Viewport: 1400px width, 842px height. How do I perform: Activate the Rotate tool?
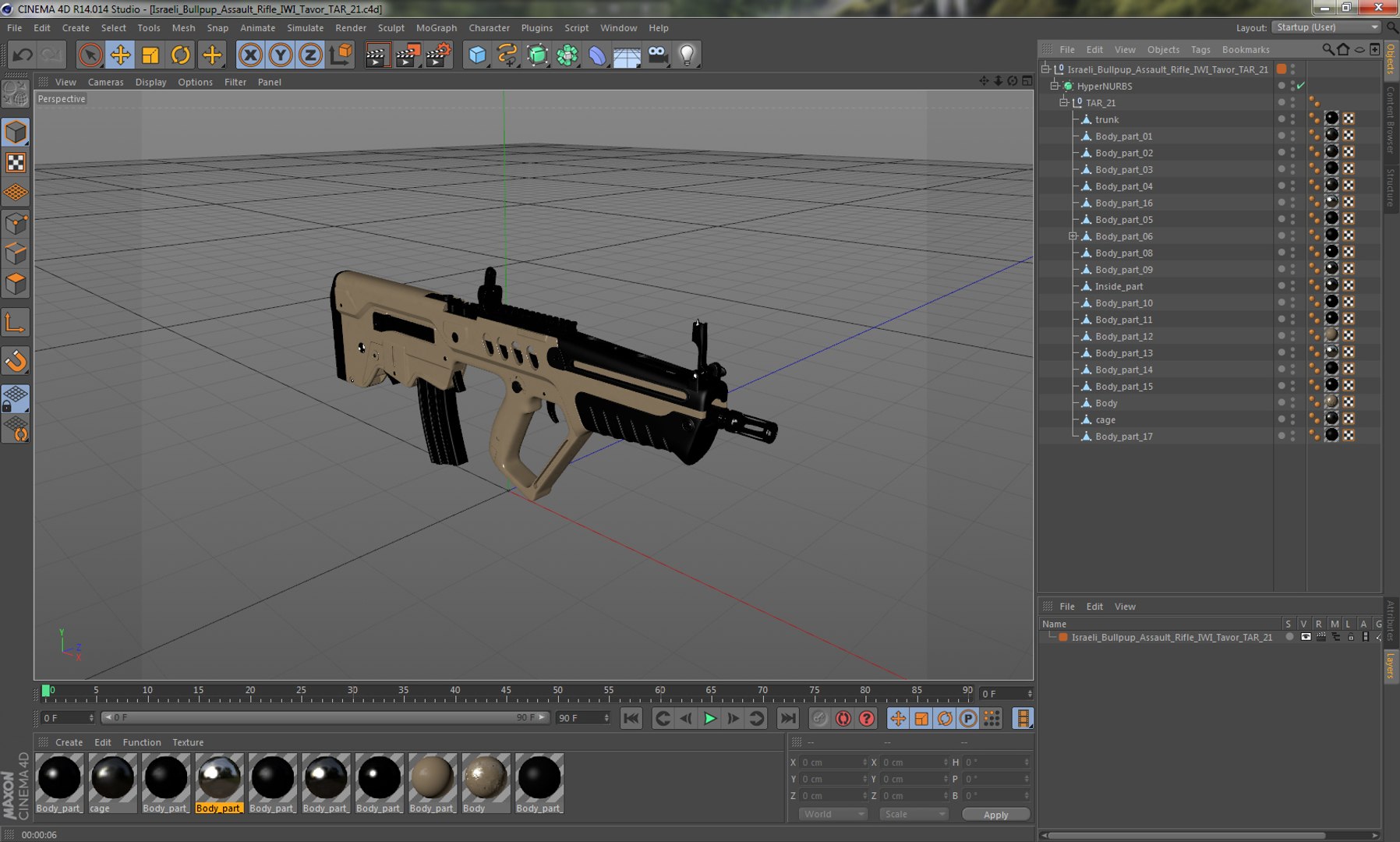tap(180, 55)
